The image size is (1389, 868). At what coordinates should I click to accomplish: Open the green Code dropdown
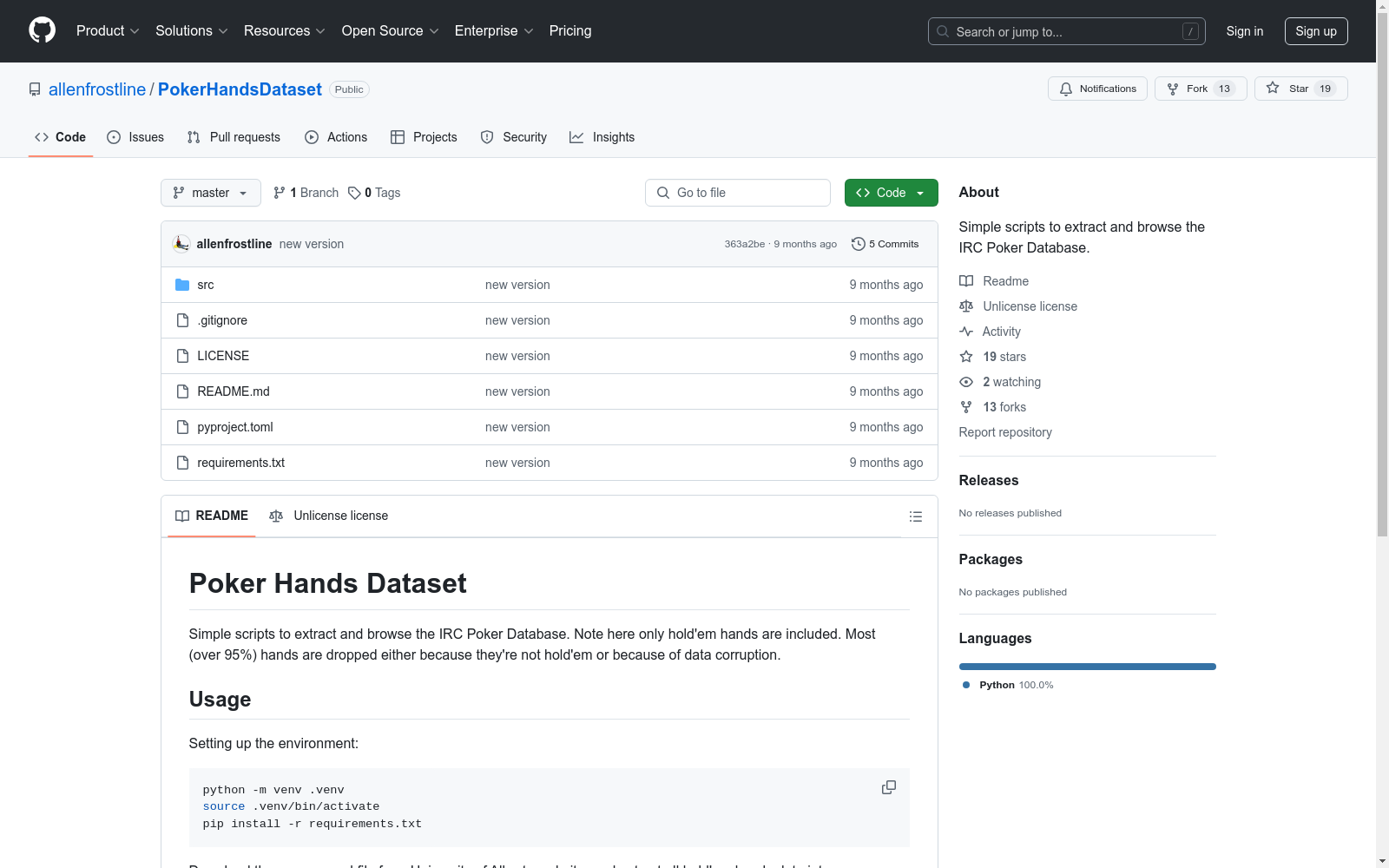pyautogui.click(x=891, y=193)
